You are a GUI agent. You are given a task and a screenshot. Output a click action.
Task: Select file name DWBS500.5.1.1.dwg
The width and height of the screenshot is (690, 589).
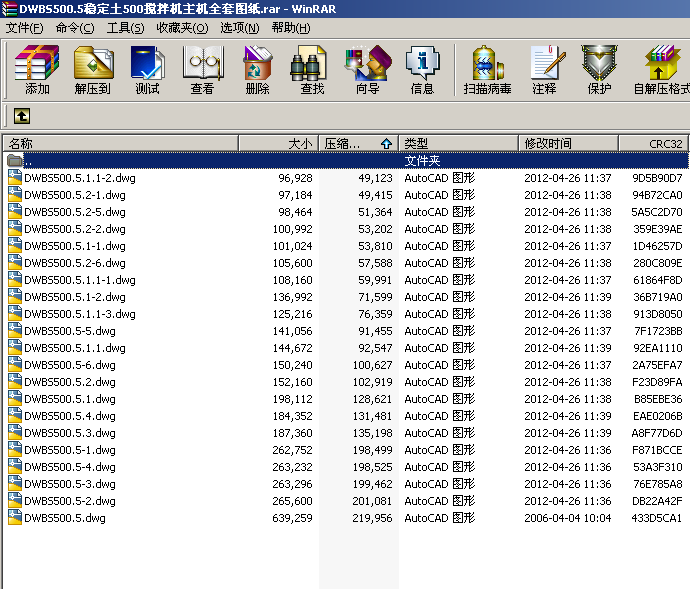(75, 348)
